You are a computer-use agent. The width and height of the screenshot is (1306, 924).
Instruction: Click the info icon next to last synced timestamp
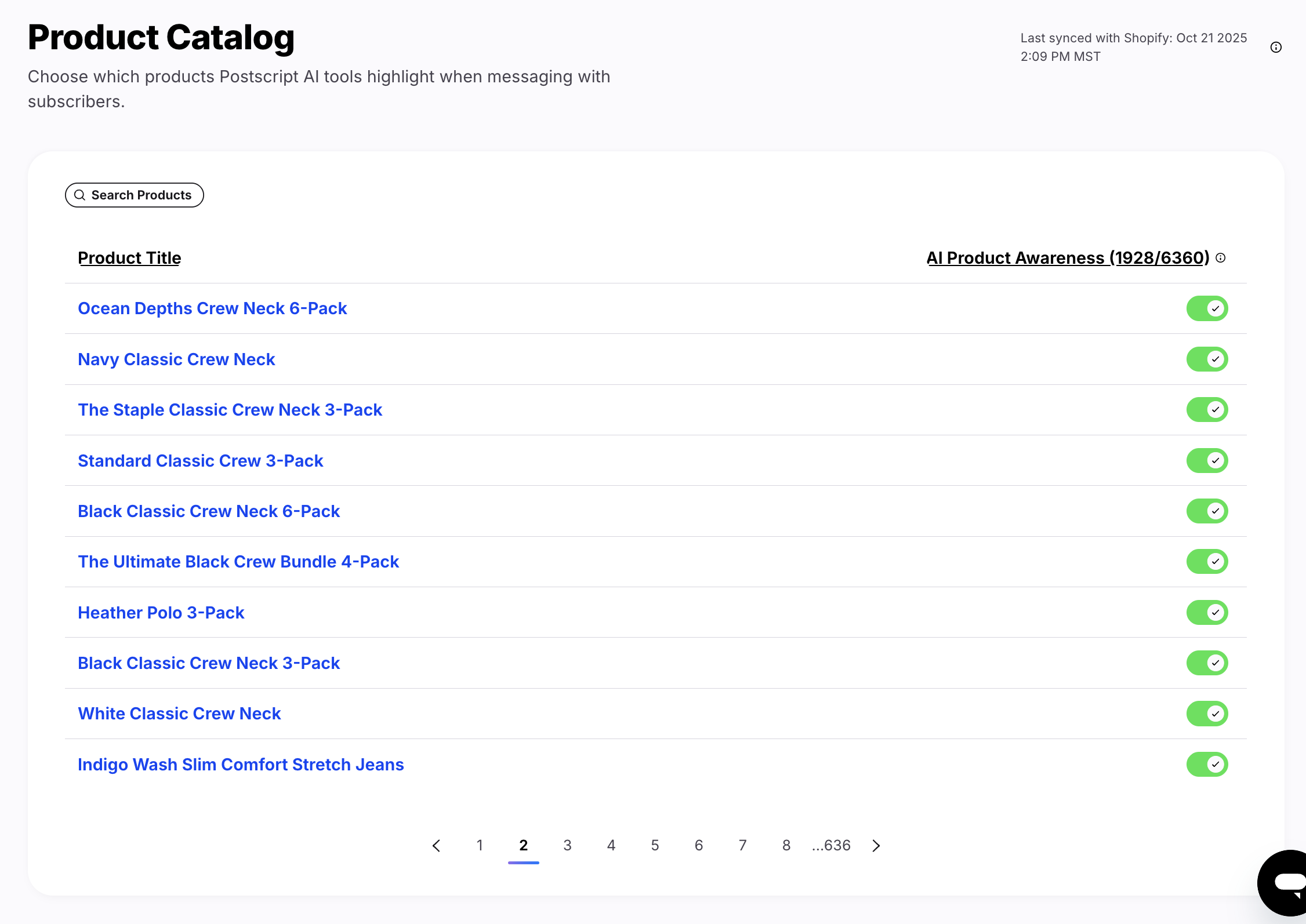(1276, 47)
